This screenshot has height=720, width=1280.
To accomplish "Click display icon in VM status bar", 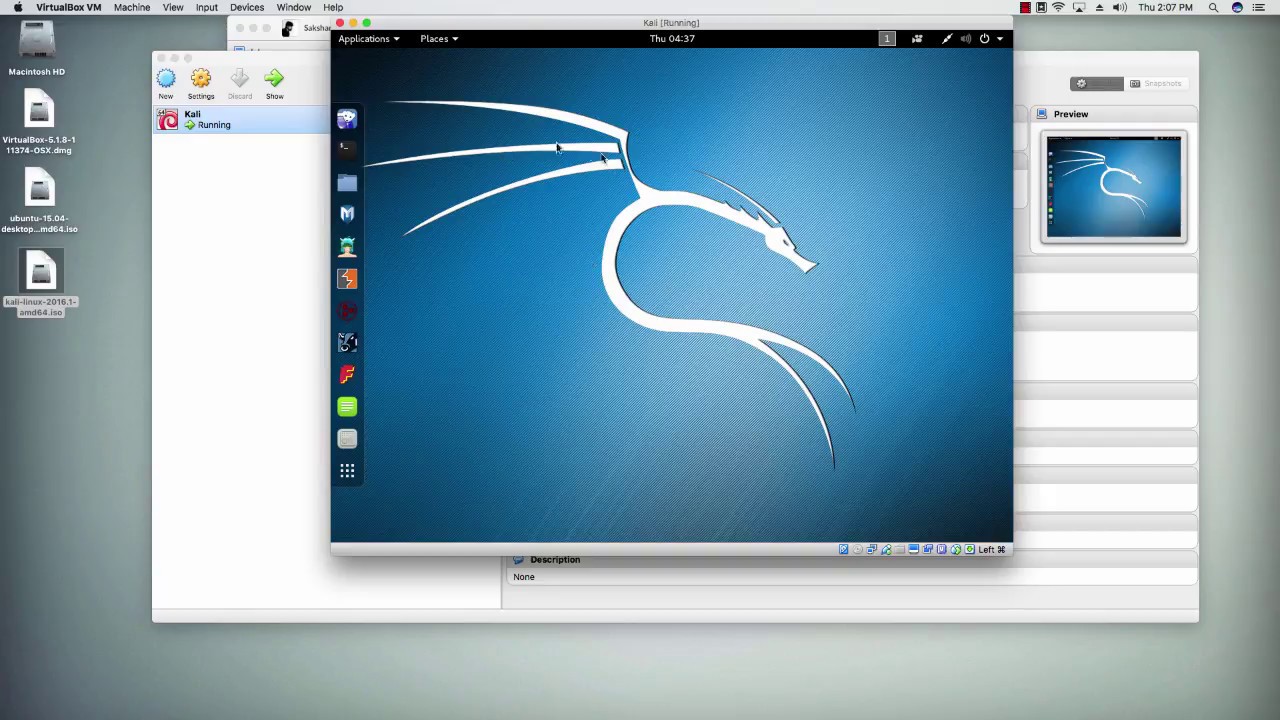I will (x=914, y=549).
